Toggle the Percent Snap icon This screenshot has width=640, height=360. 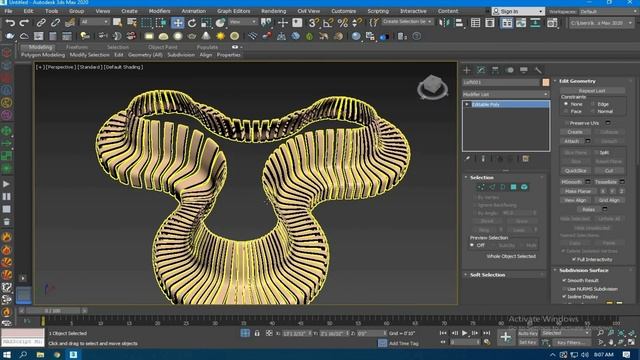point(342,23)
